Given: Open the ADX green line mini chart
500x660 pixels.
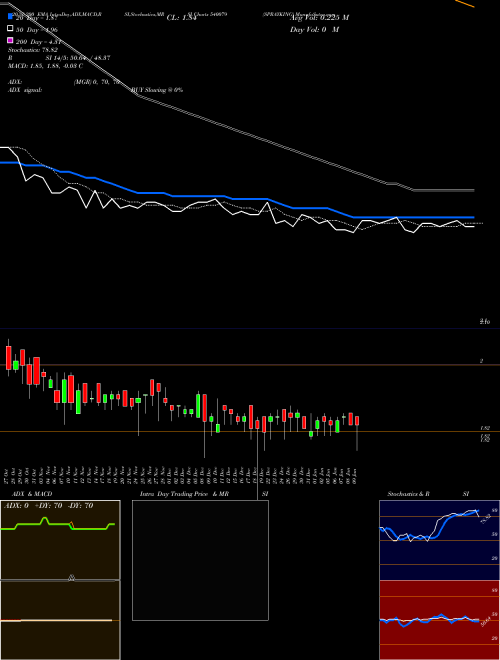Looking at the screenshot, I should pyautogui.click(x=60, y=540).
